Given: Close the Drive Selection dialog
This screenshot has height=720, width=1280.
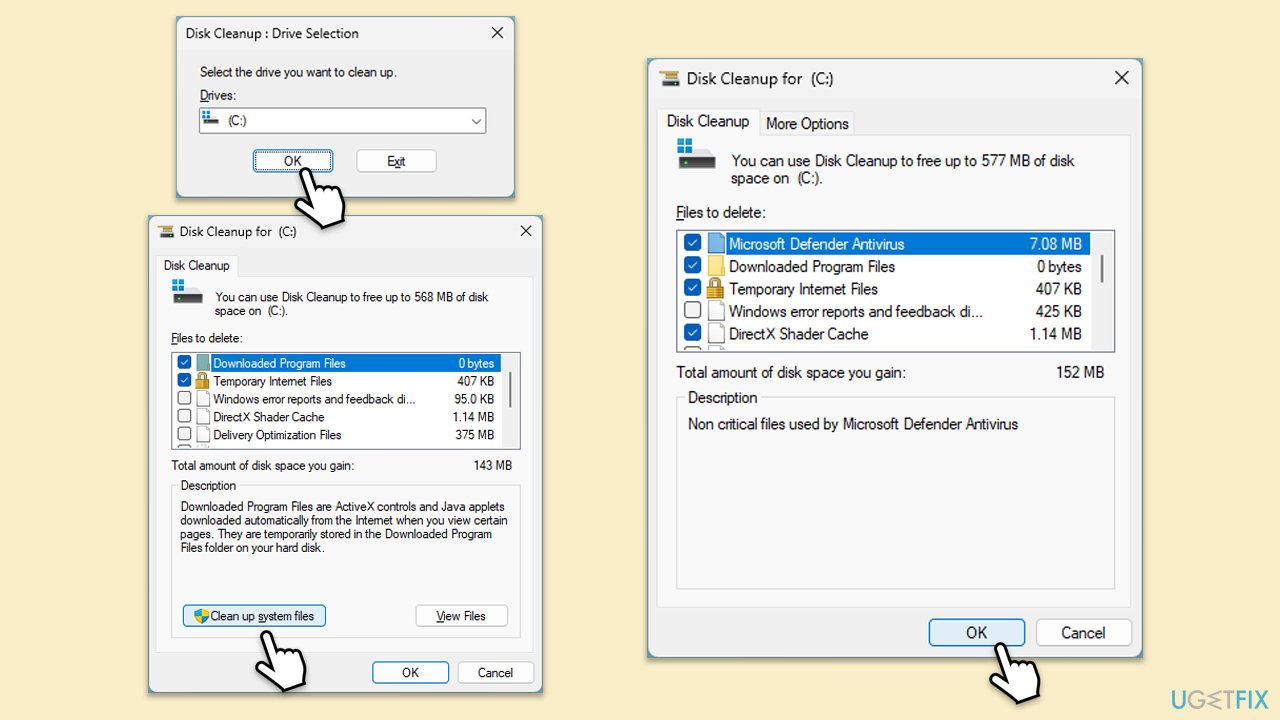Looking at the screenshot, I should click(497, 33).
